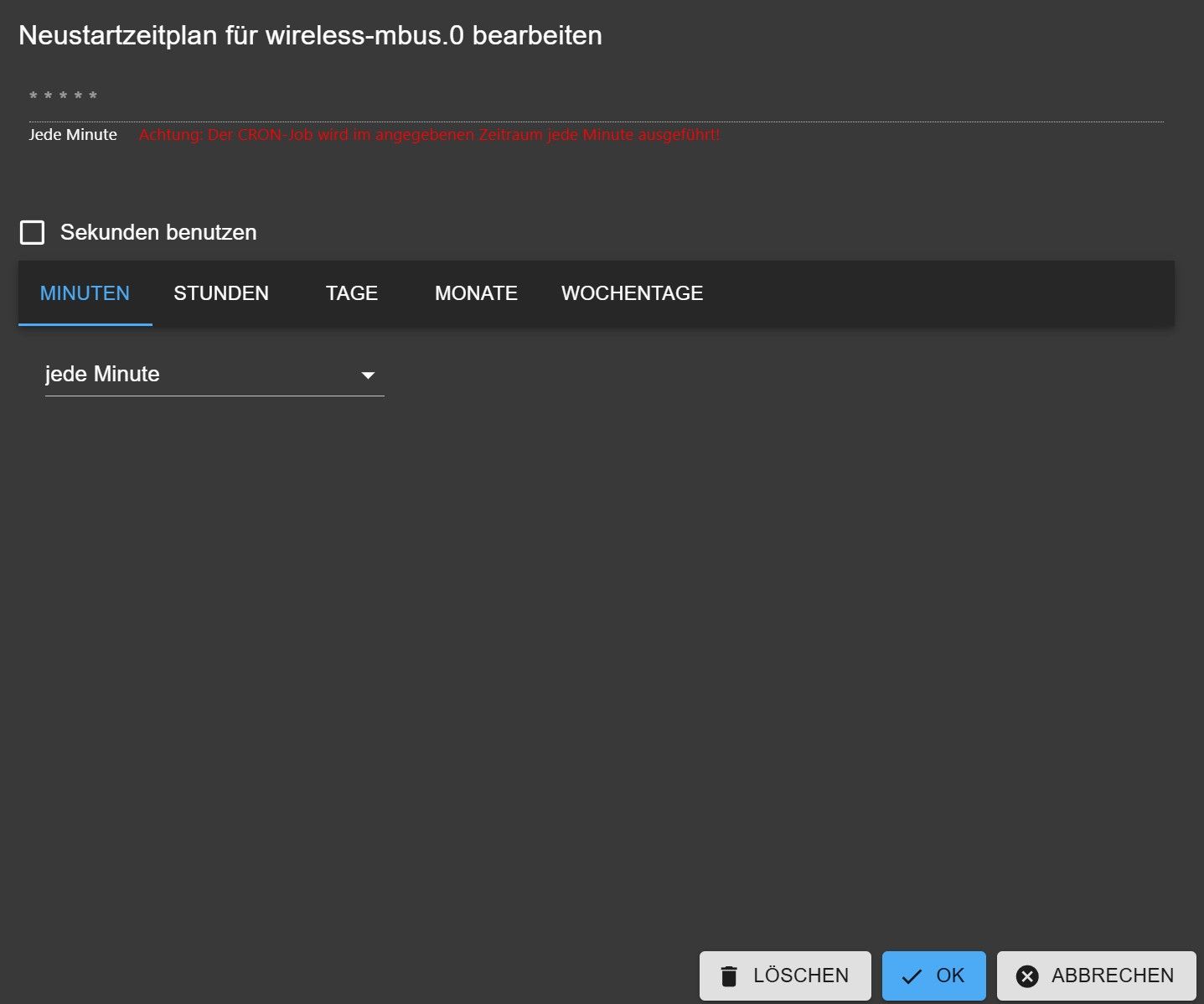Screen dimensions: 1204x1004
Task: Switch to the STUNDEN tab
Action: [x=221, y=293]
